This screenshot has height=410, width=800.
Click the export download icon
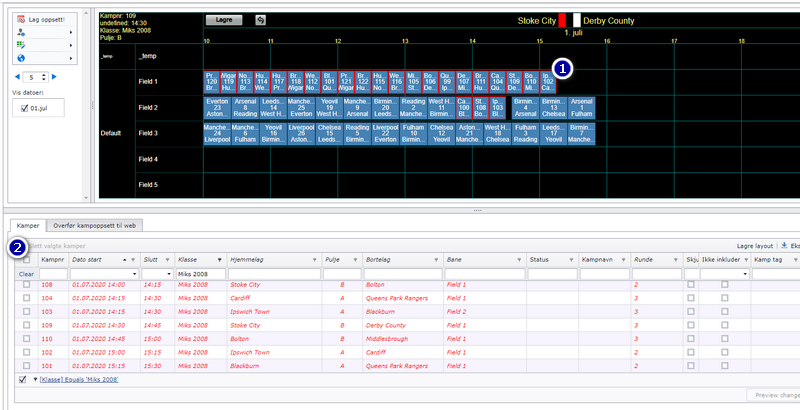[x=784, y=245]
